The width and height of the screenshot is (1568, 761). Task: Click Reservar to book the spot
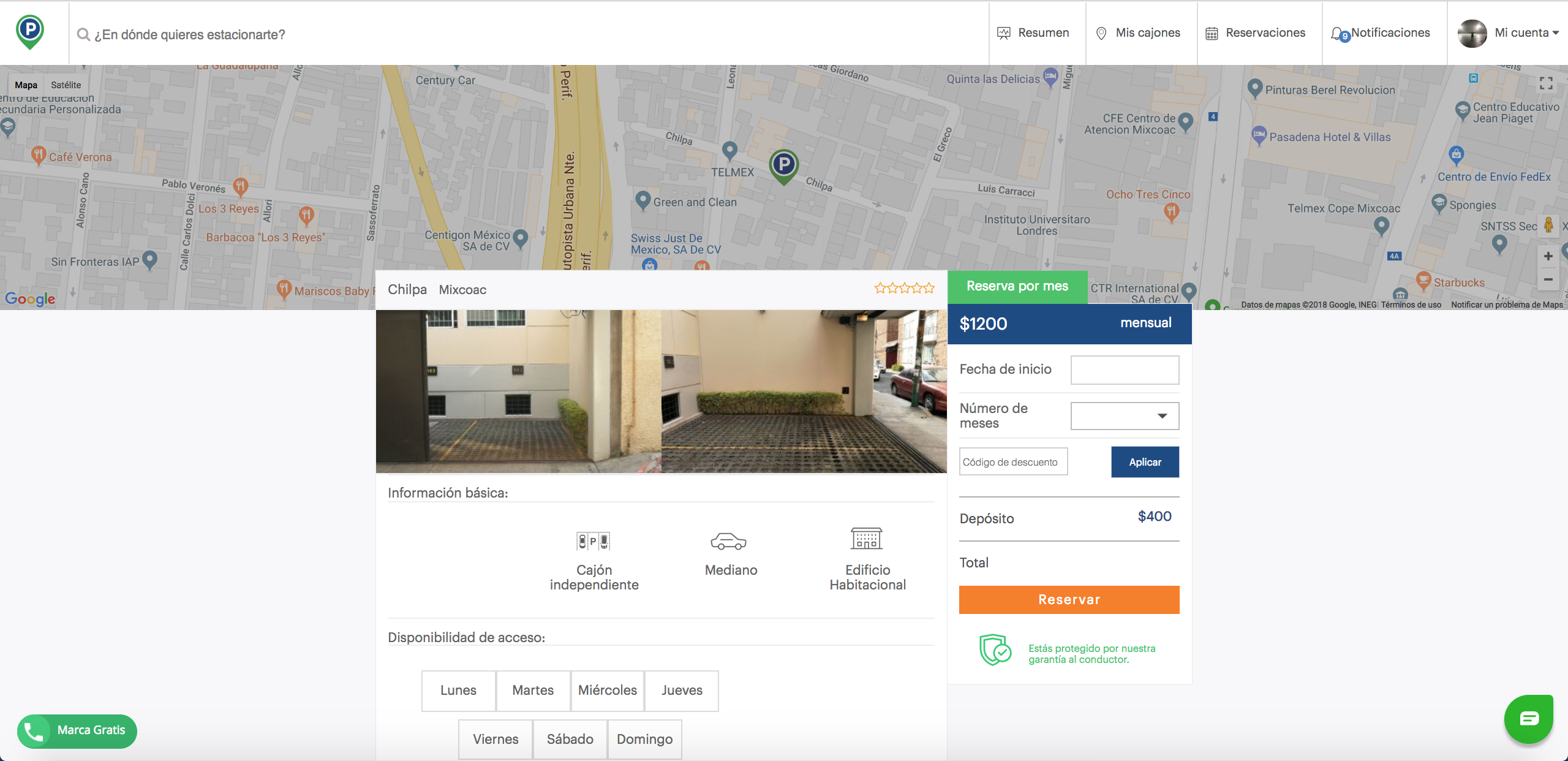tap(1069, 600)
